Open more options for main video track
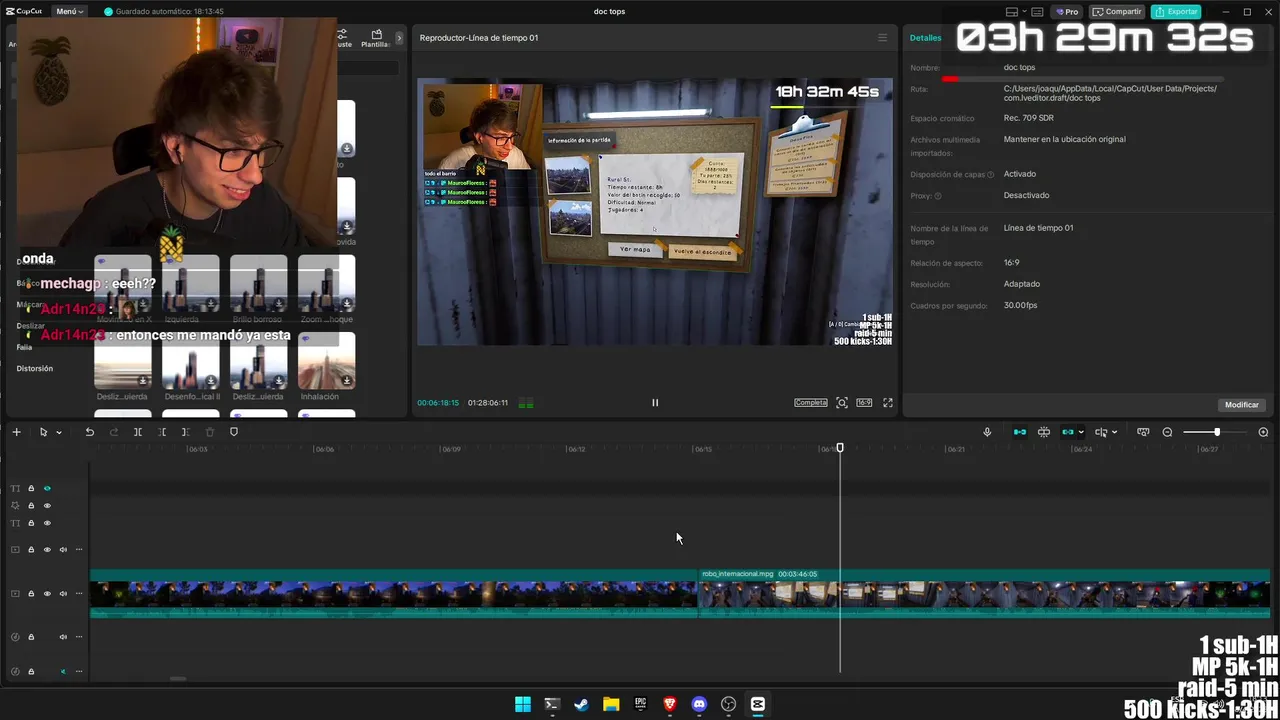 point(79,593)
